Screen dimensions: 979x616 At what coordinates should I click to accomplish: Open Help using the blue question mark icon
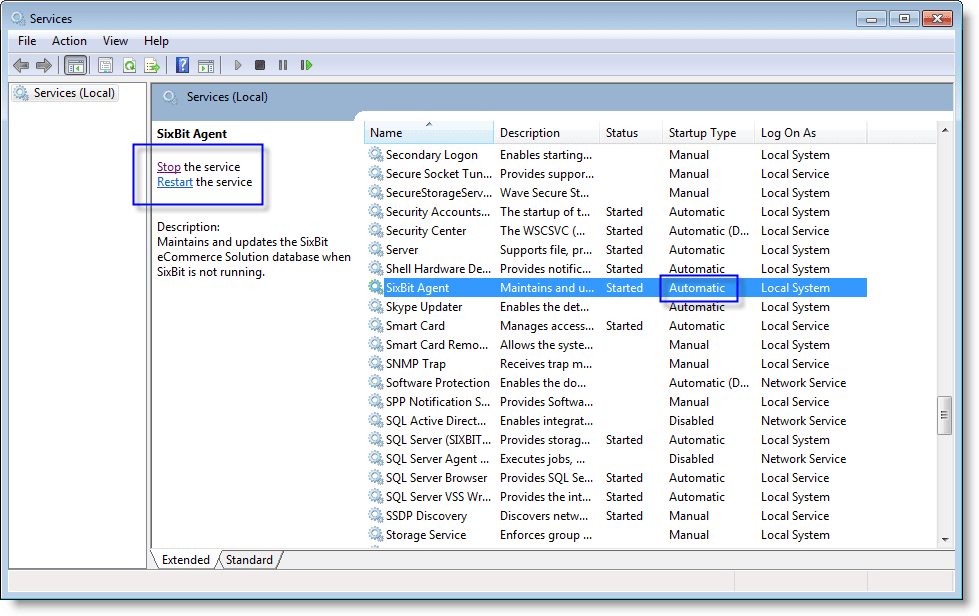point(182,65)
